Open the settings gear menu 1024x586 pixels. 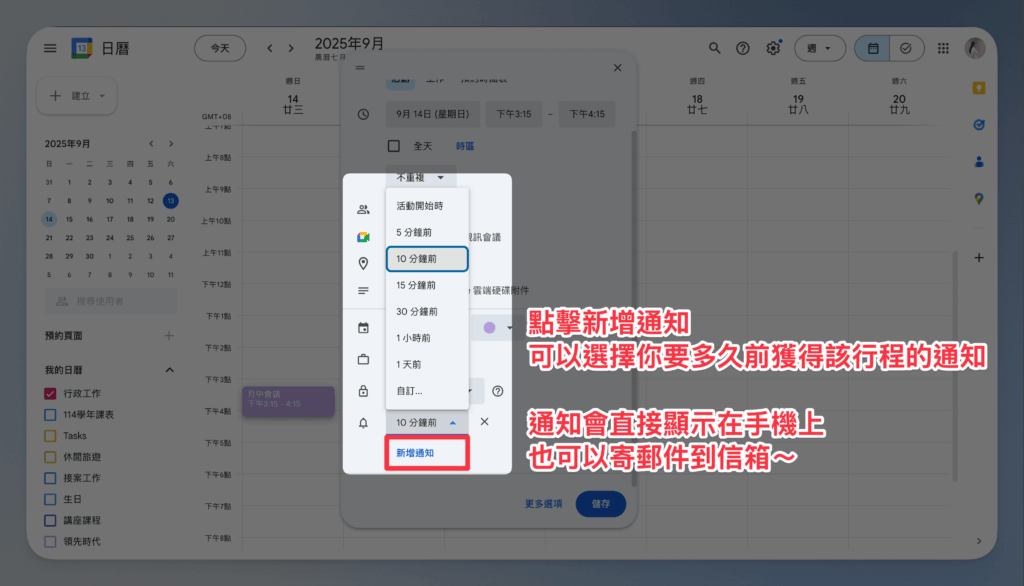pyautogui.click(x=773, y=48)
